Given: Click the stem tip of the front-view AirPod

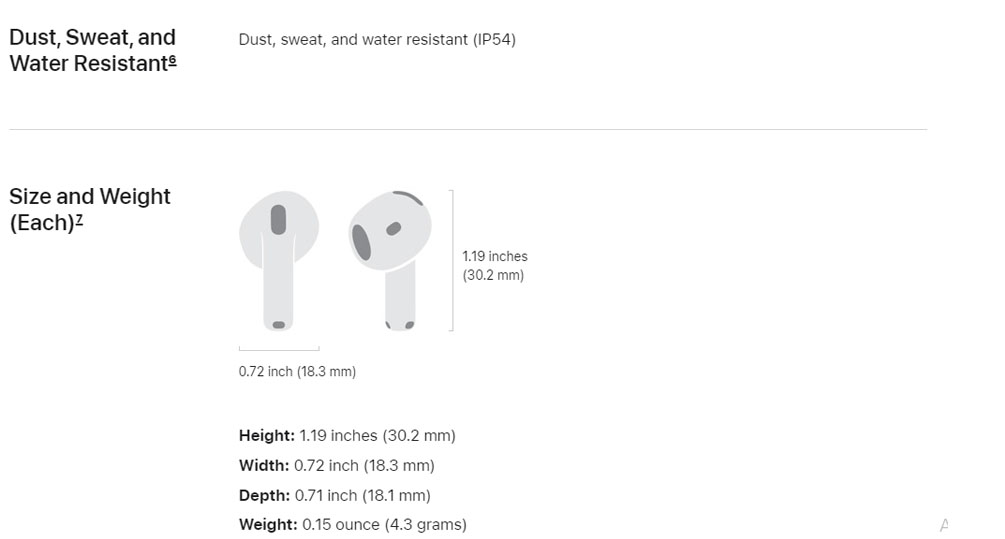Looking at the screenshot, I should click(278, 323).
